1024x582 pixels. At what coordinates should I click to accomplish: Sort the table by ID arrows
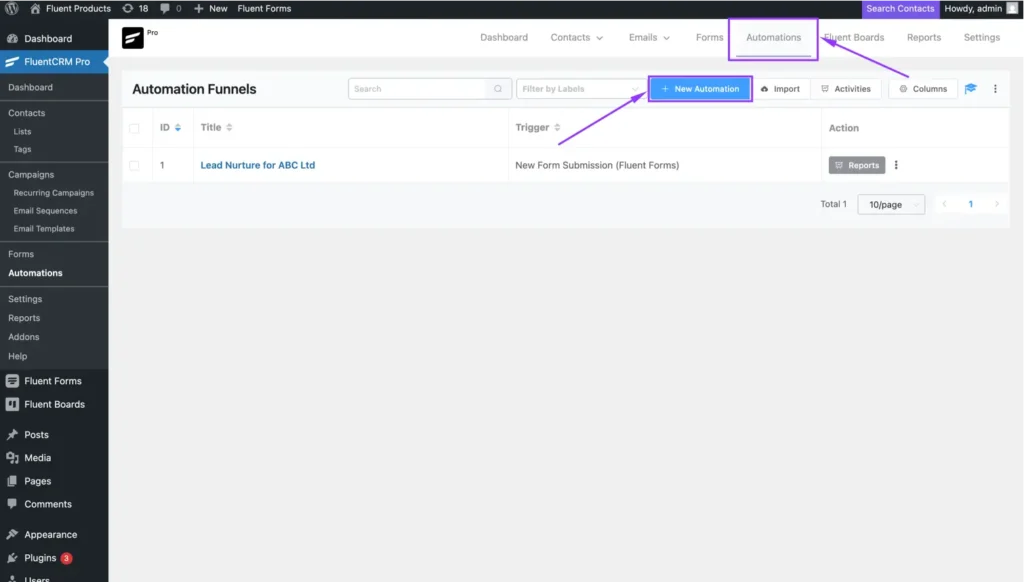pyautogui.click(x=178, y=127)
